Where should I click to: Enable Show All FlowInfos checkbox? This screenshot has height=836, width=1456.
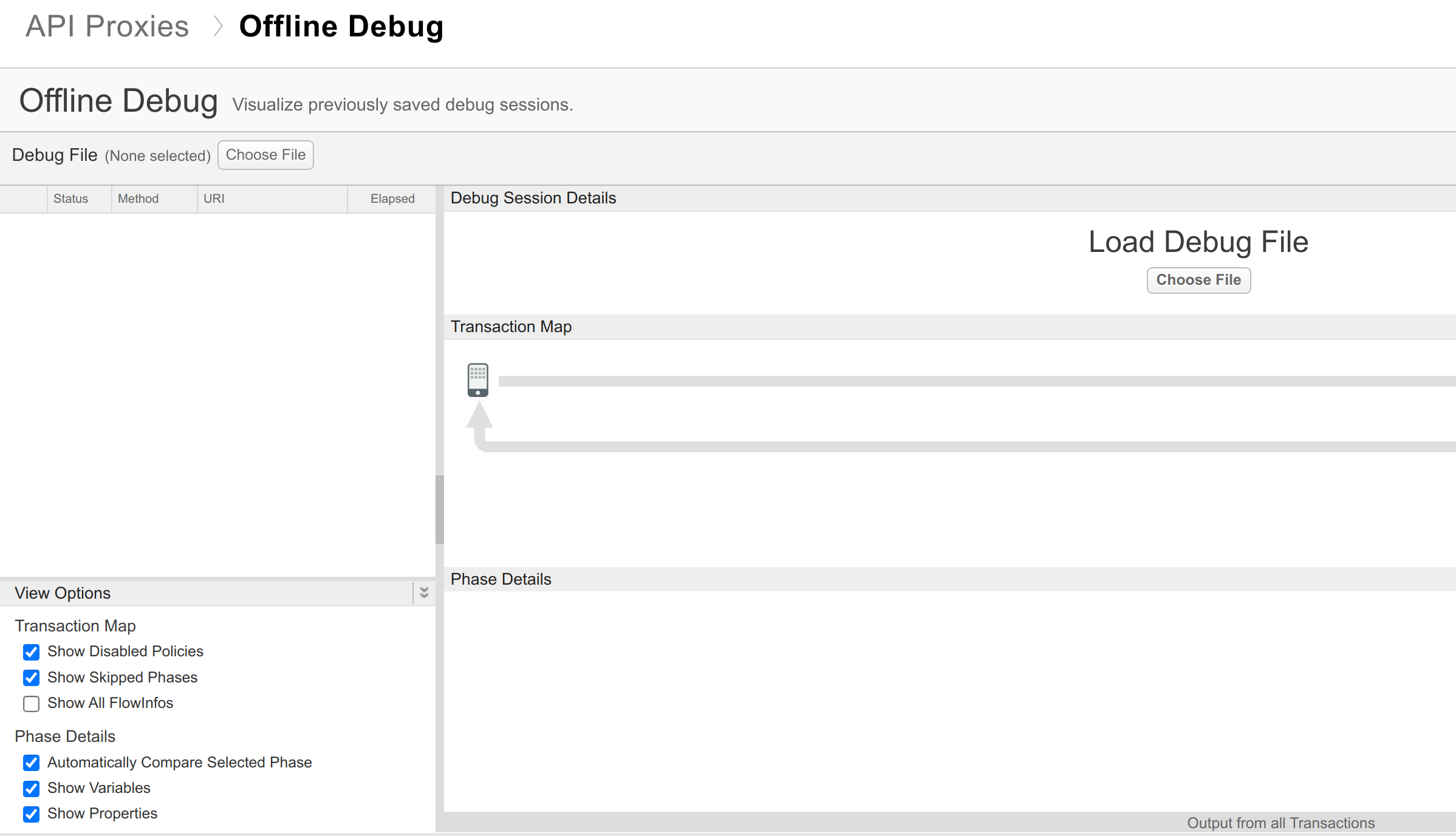(x=32, y=703)
